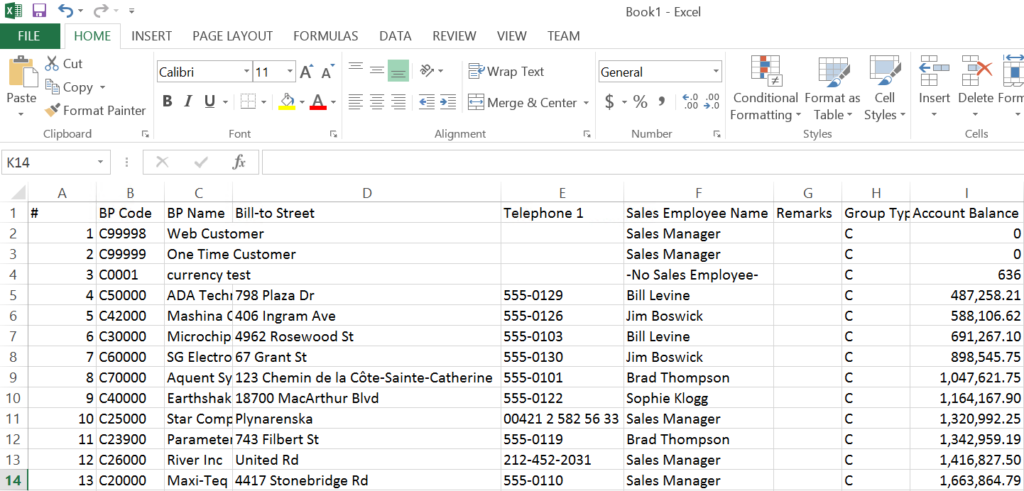Open Conditional Formatting menu

765,89
